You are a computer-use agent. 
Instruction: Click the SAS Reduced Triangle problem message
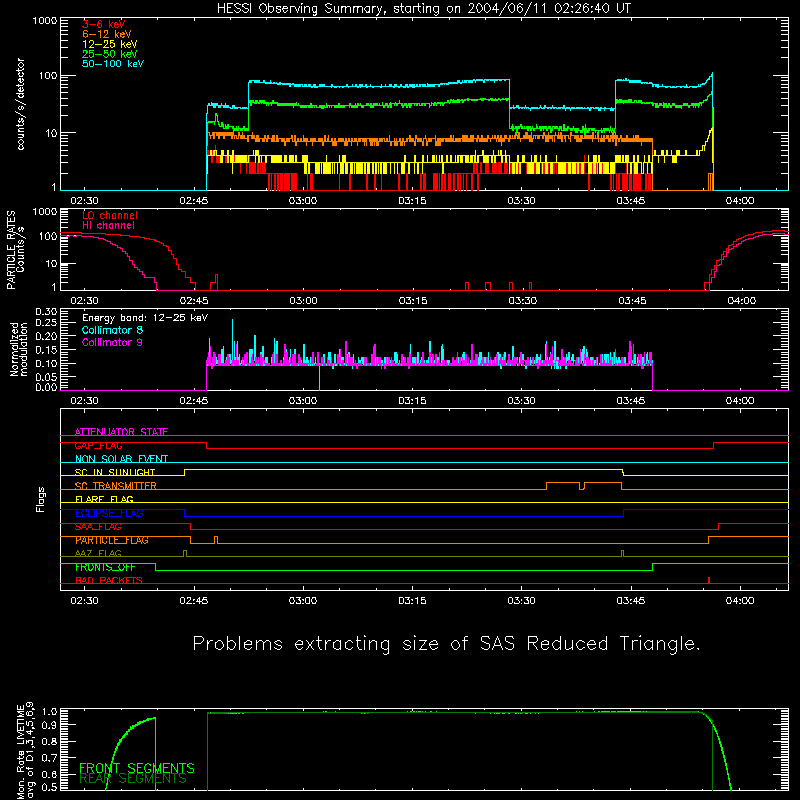coord(446,644)
